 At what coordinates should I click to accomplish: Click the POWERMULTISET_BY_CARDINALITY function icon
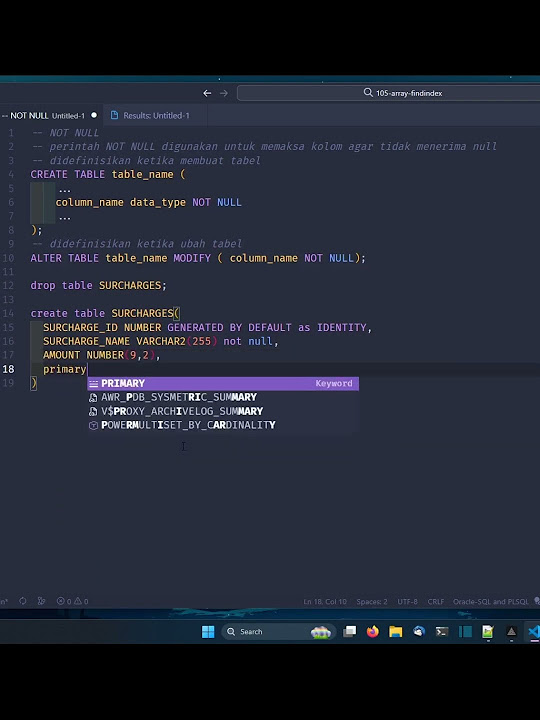click(x=93, y=425)
